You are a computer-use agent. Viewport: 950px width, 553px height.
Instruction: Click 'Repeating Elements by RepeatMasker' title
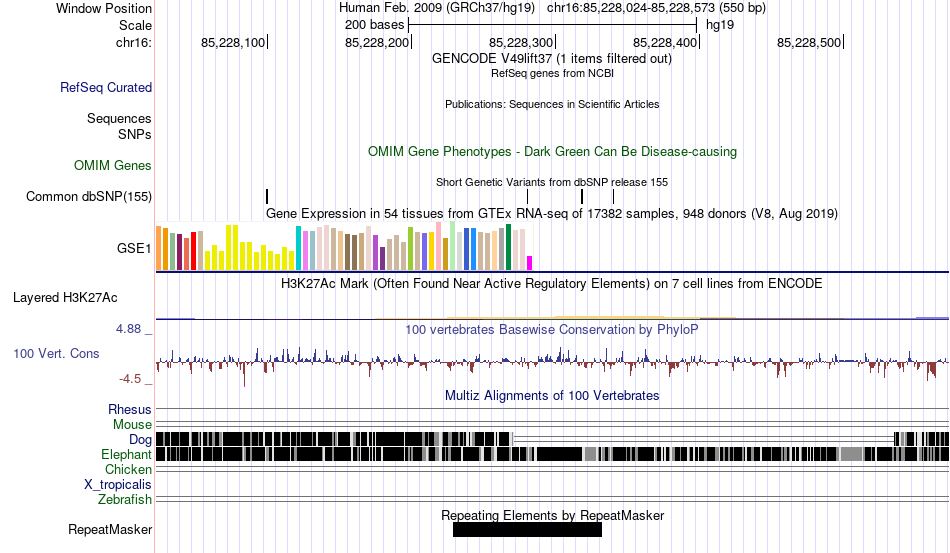(x=552, y=515)
